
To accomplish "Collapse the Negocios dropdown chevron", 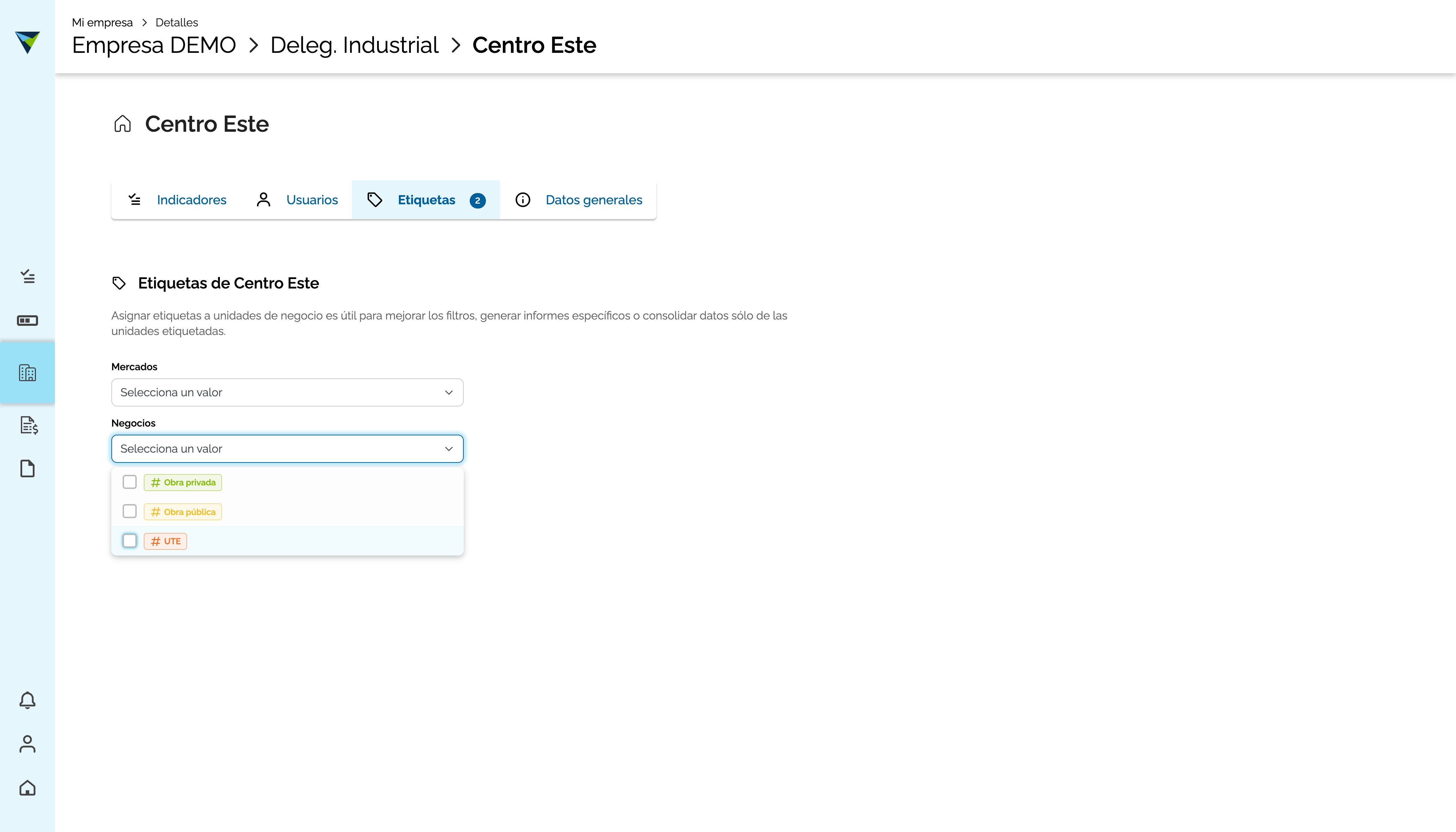I will 449,448.
